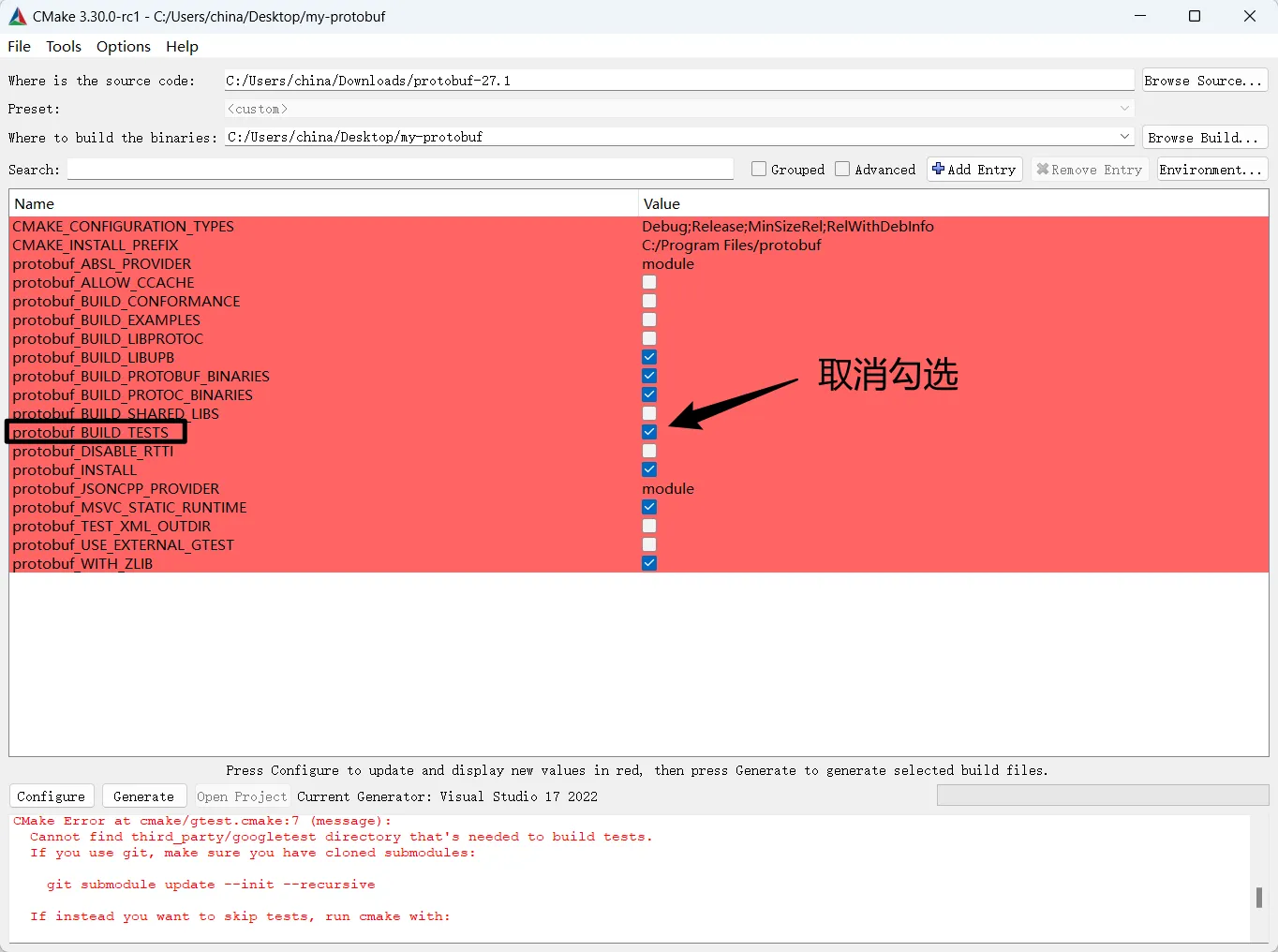Click Browse Build button
The image size is (1278, 952).
(x=1205, y=137)
